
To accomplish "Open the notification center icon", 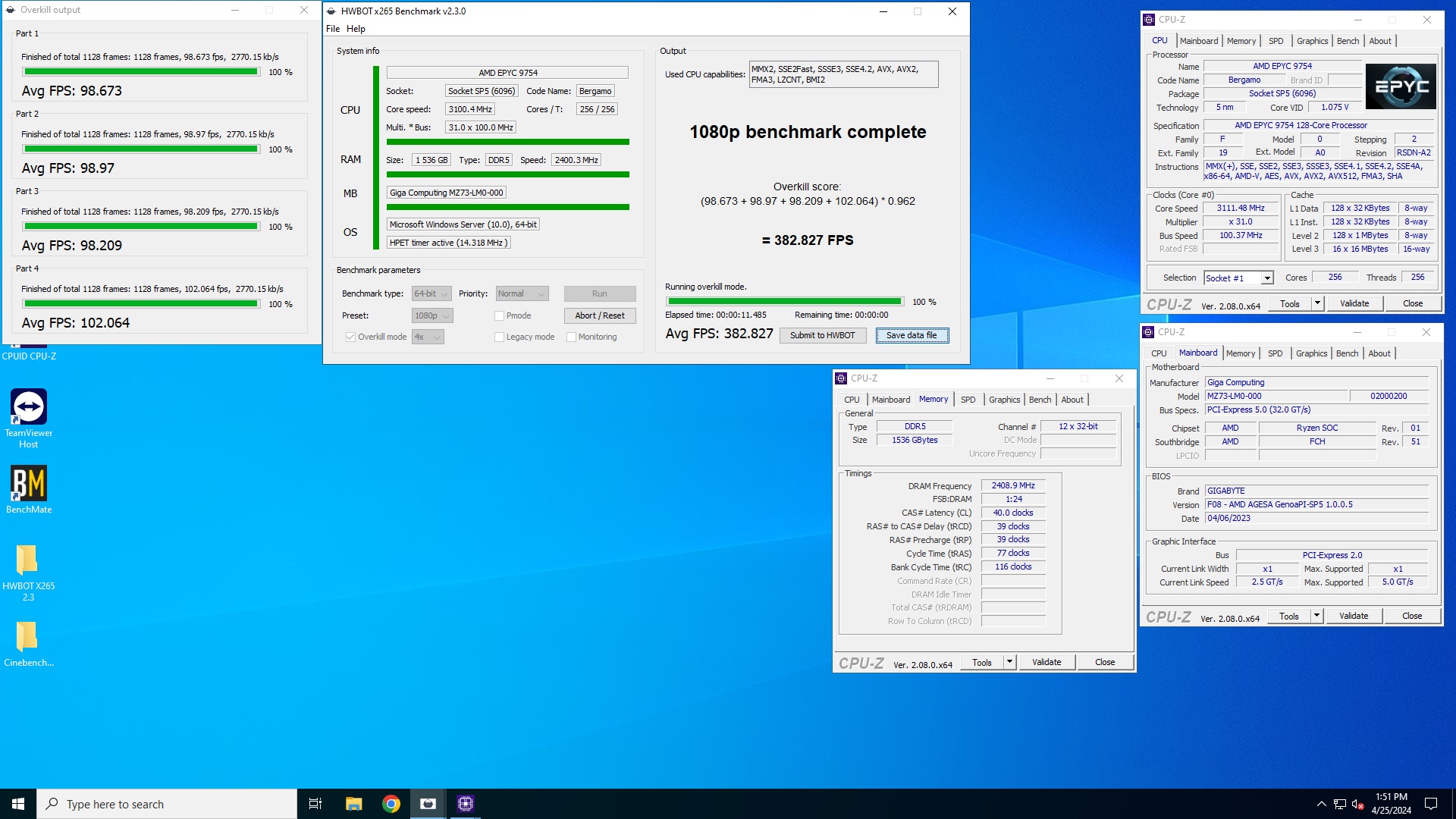I will 1431,804.
